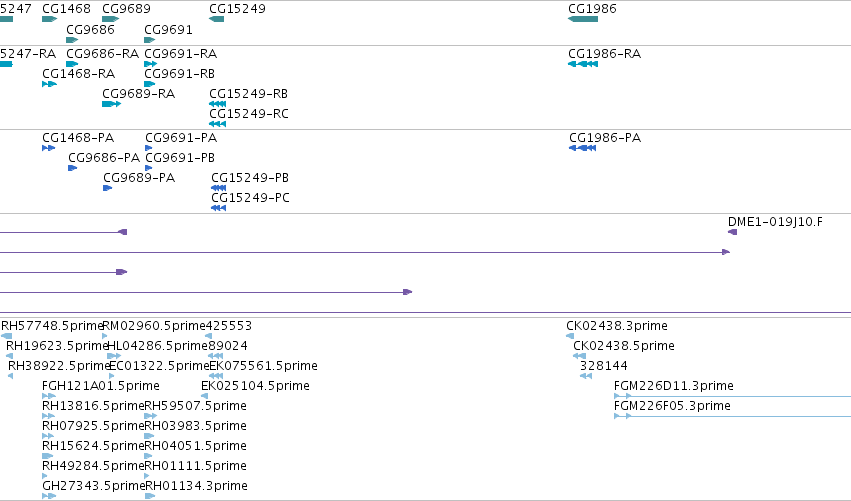Open the CG15249-PC protein label

(250, 198)
